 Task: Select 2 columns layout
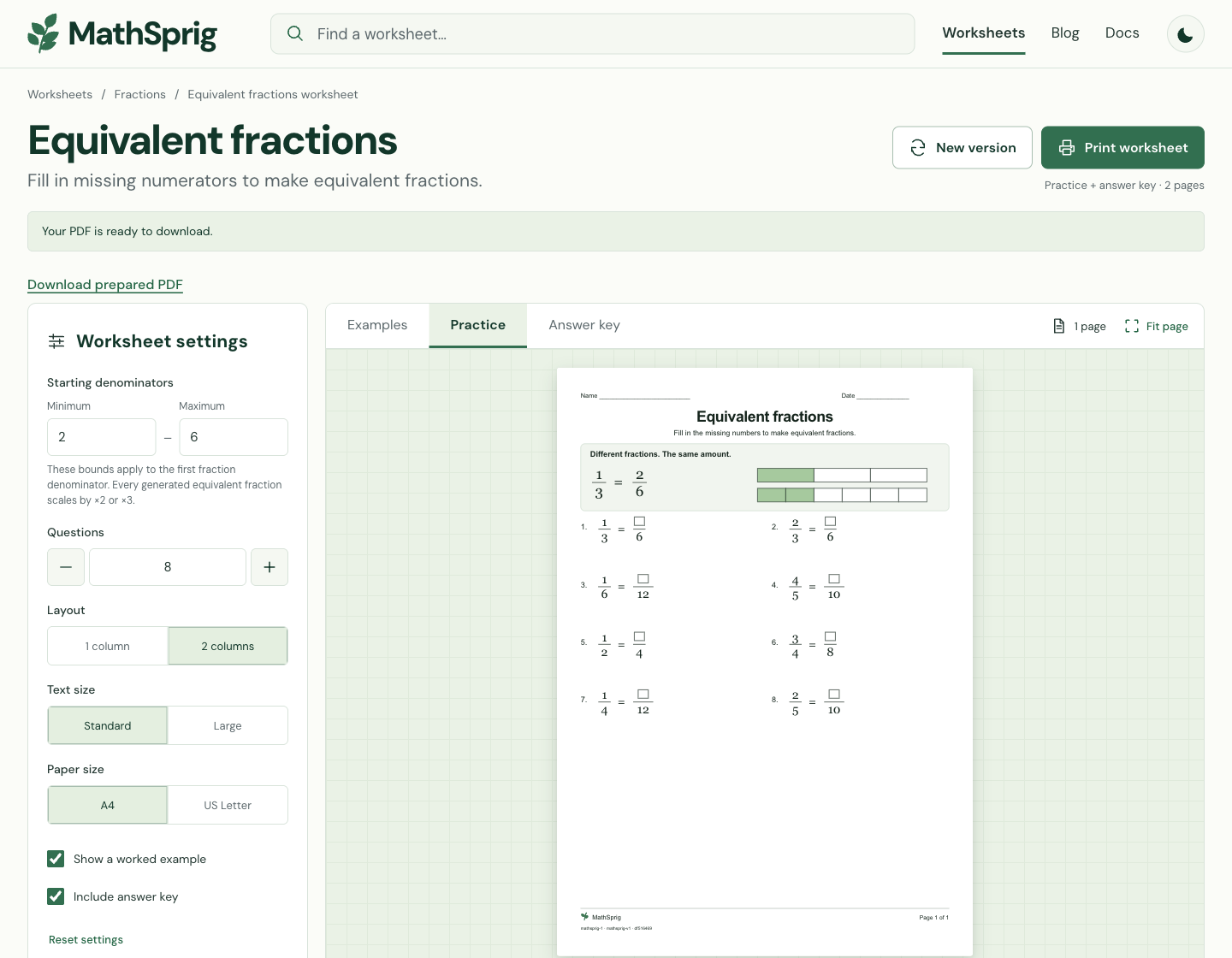(228, 646)
